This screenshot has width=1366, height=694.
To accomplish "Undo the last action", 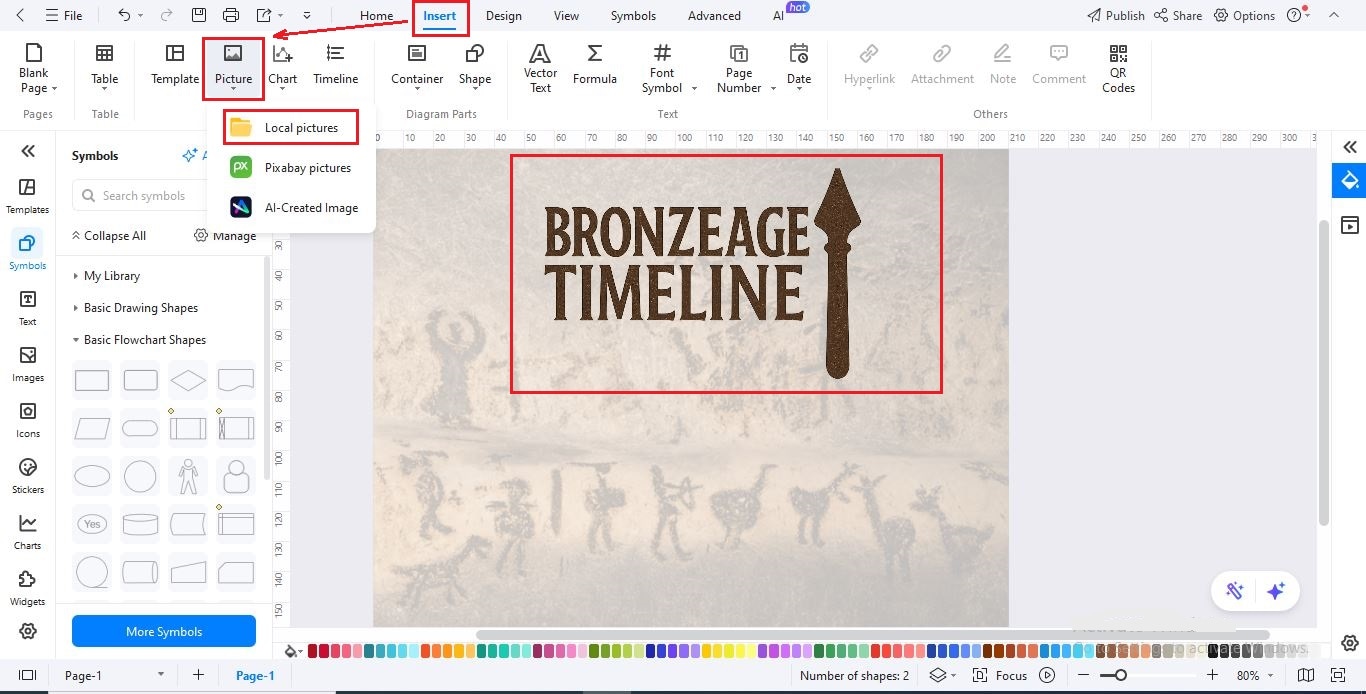I will [124, 15].
